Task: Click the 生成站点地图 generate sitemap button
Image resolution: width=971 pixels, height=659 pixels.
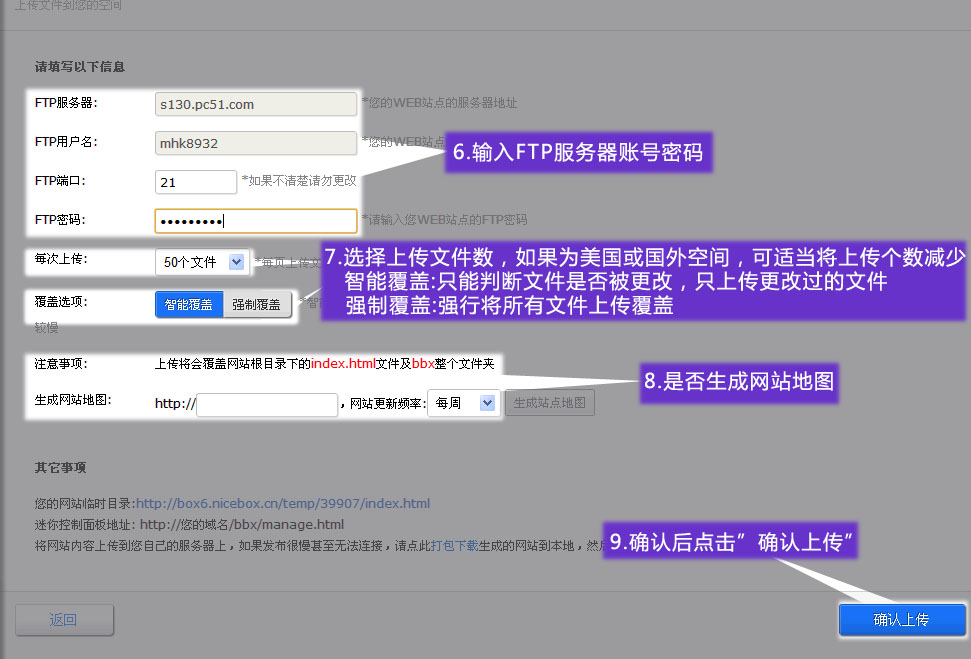Action: click(549, 402)
